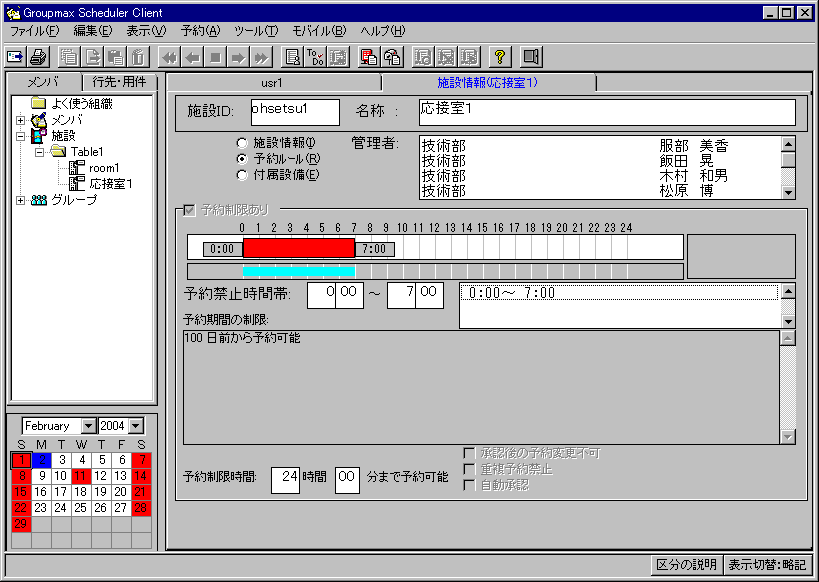Image resolution: width=819 pixels, height=582 pixels.
Task: Choose the 付属設備 radio button
Action: pyautogui.click(x=242, y=175)
